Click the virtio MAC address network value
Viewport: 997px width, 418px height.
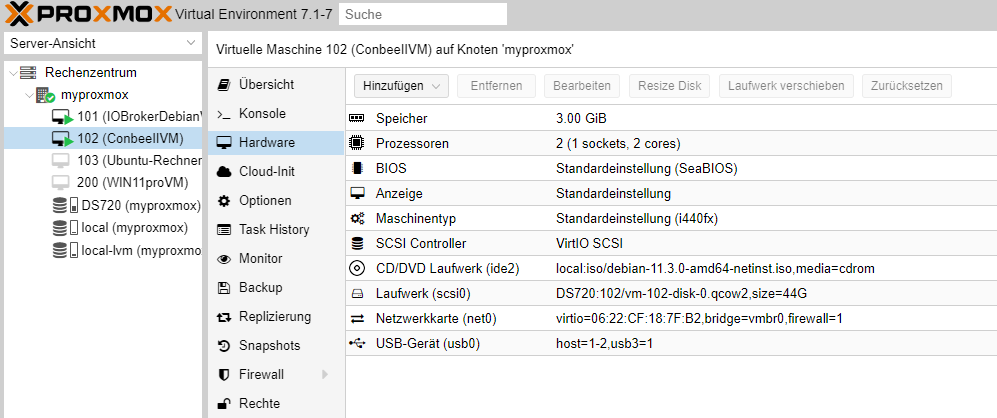click(699, 319)
